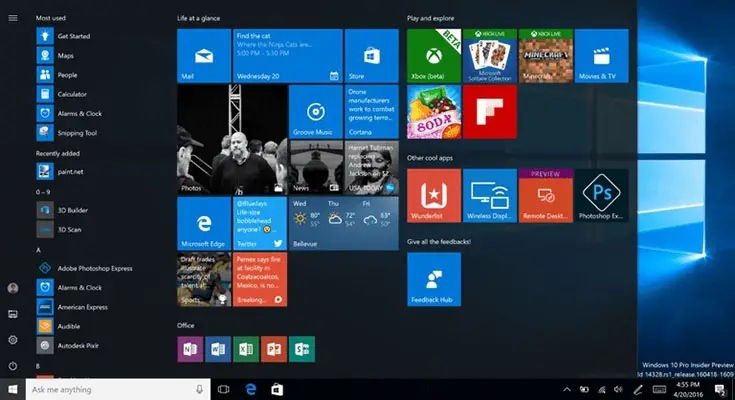Open Photos live tile
Viewport: 735px width, 400px height.
(232, 140)
